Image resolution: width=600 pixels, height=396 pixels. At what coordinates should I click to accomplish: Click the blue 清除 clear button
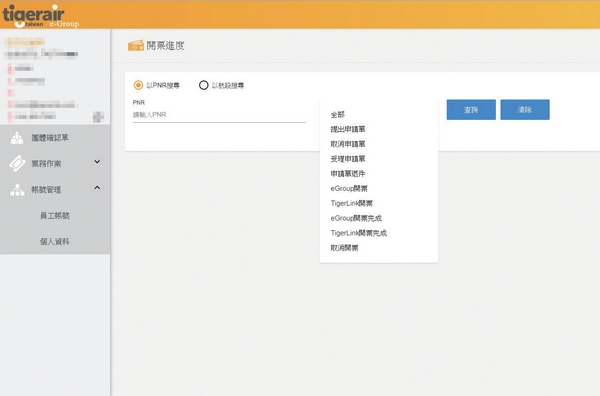pyautogui.click(x=525, y=110)
